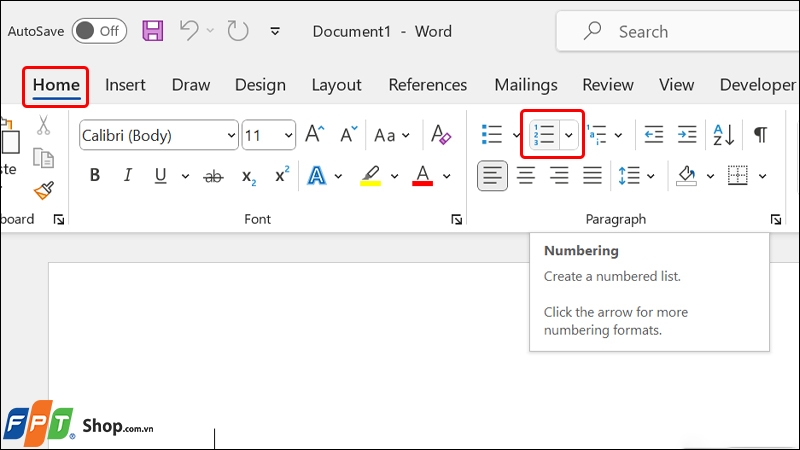The height and width of the screenshot is (450, 800).
Task: Open the Developer tab
Action: [758, 85]
